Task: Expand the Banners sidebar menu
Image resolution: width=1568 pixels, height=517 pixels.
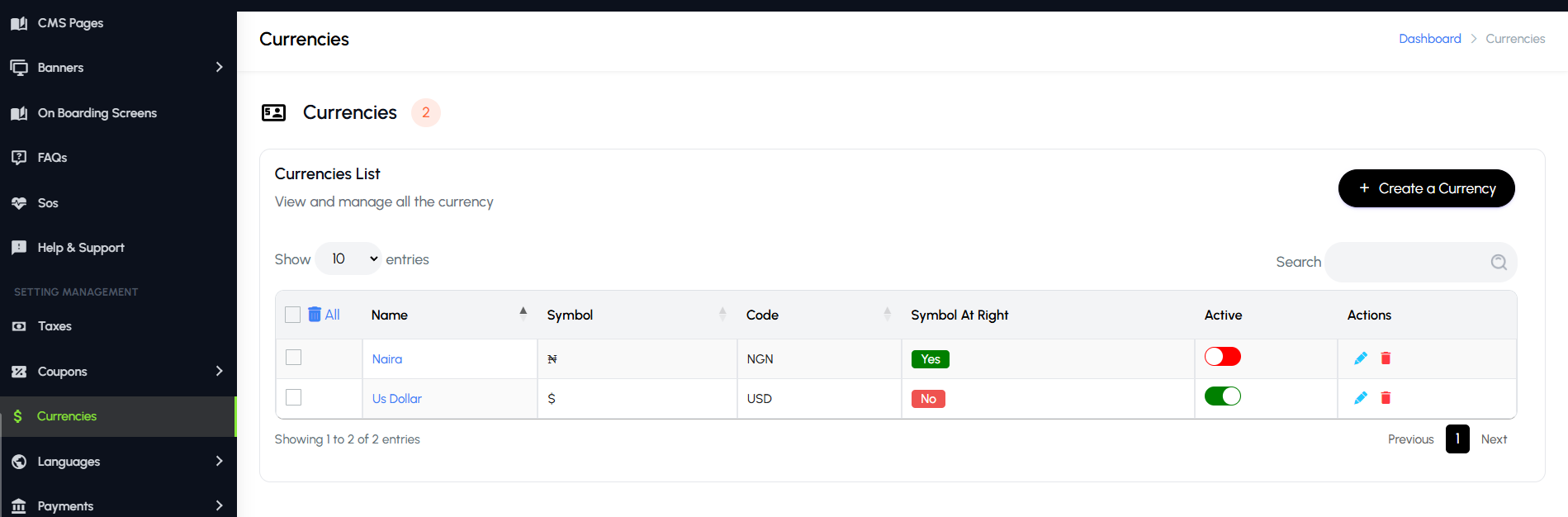Action: 219,67
